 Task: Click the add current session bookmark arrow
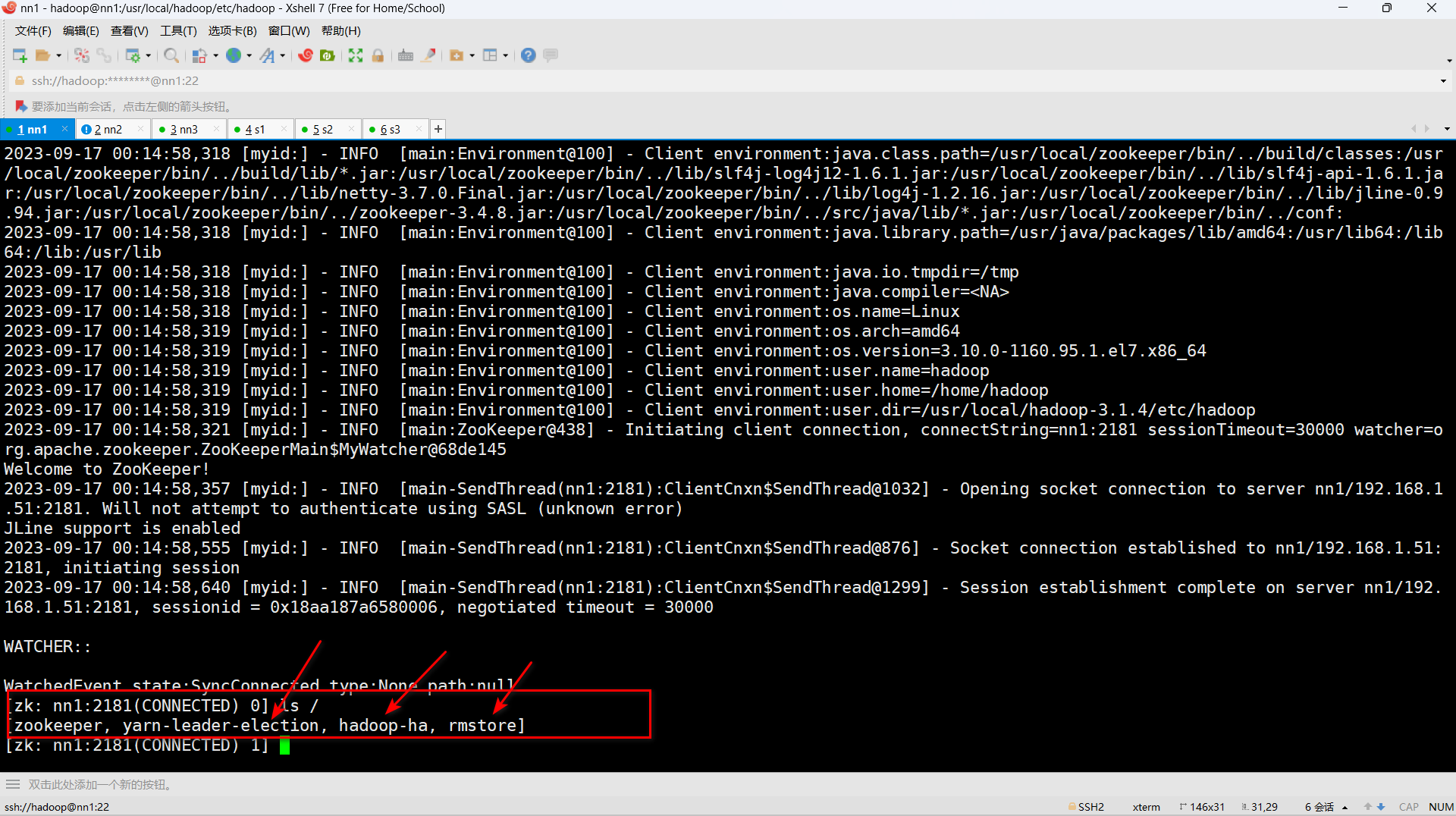[x=20, y=106]
